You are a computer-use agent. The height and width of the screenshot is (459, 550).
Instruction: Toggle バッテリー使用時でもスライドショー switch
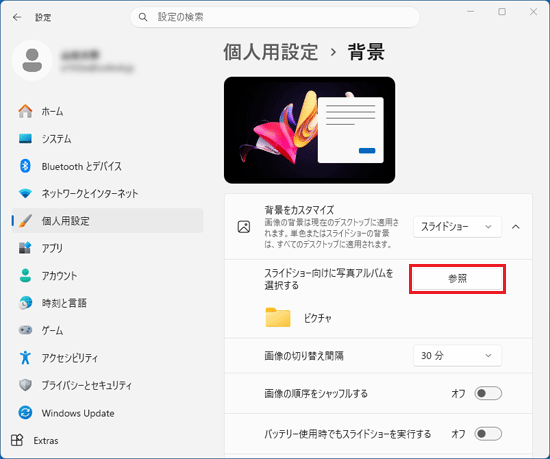pyautogui.click(x=488, y=434)
